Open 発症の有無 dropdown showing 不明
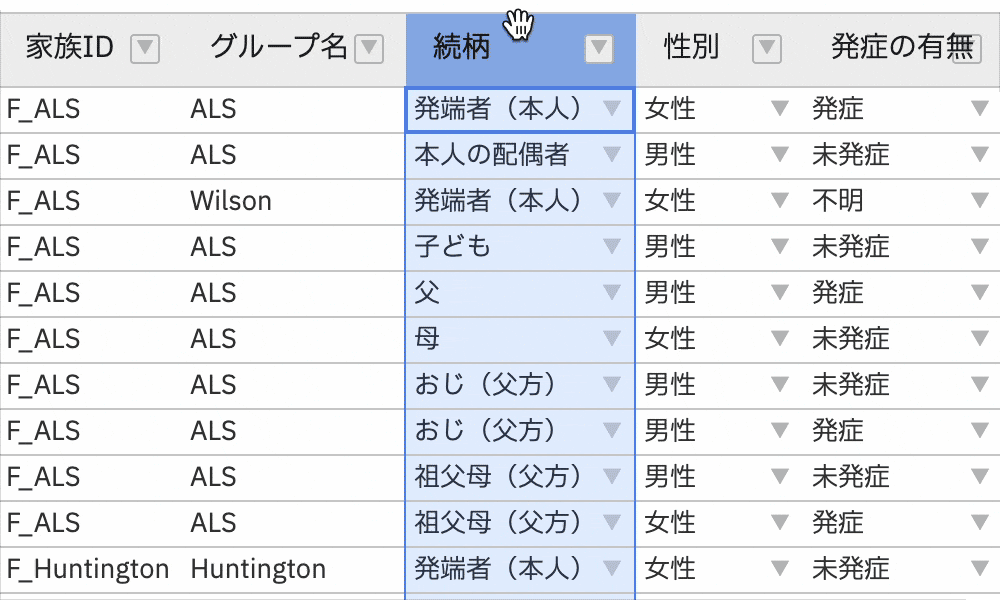 tap(979, 201)
